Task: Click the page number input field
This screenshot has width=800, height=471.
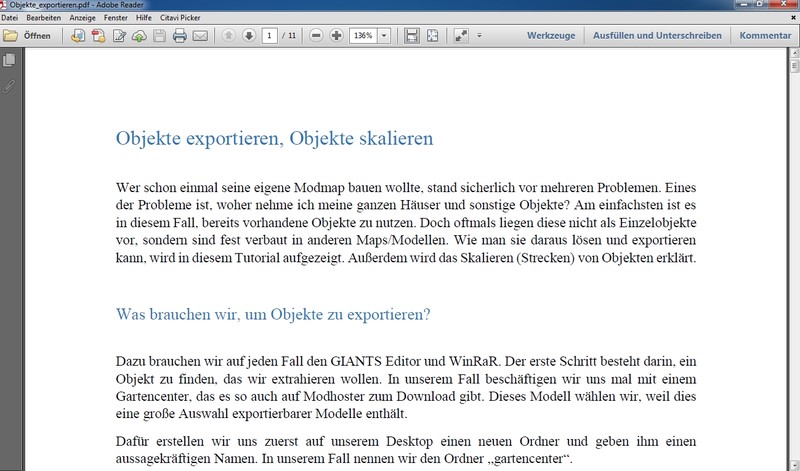Action: point(270,36)
